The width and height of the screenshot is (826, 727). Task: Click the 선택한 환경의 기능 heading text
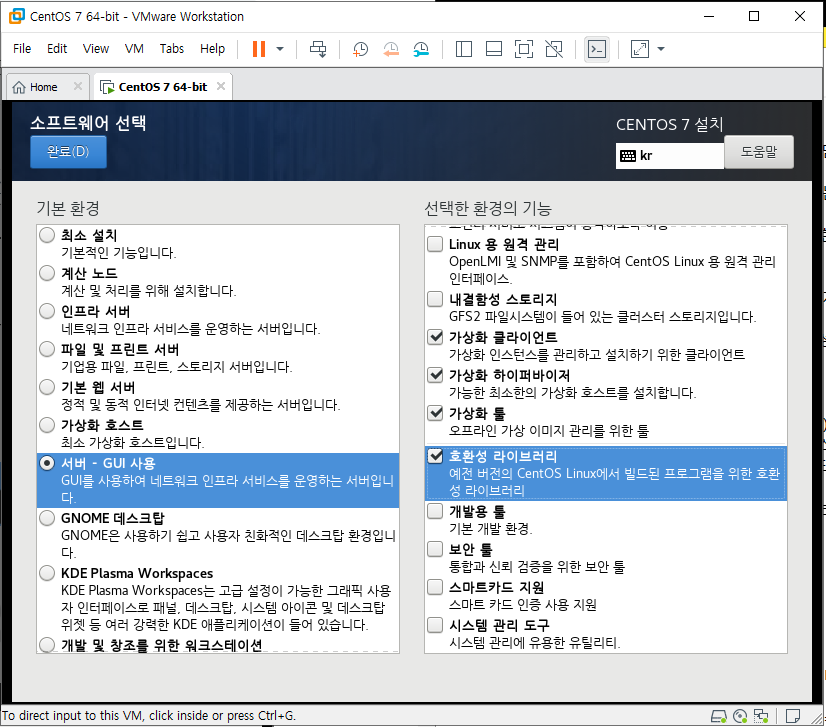[488, 209]
